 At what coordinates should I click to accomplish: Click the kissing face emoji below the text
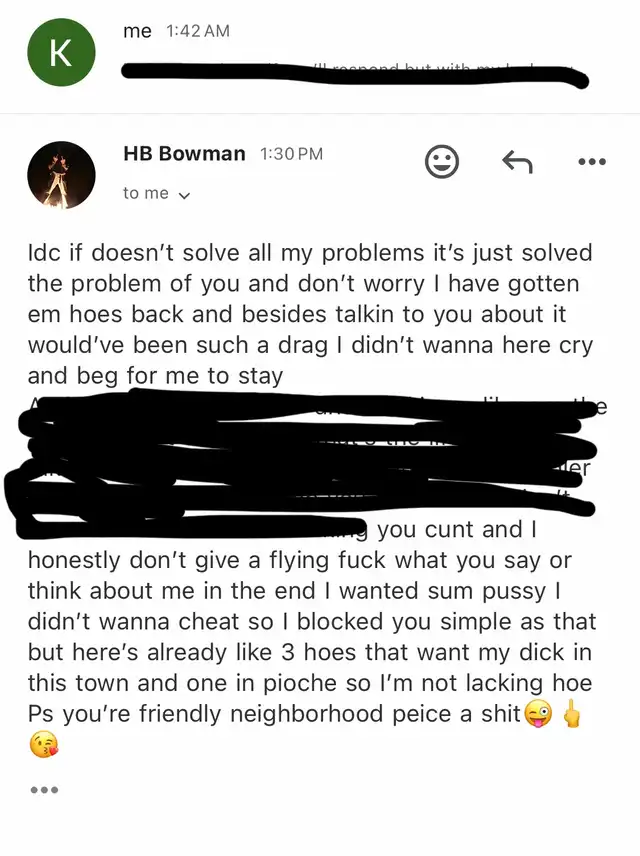click(44, 744)
